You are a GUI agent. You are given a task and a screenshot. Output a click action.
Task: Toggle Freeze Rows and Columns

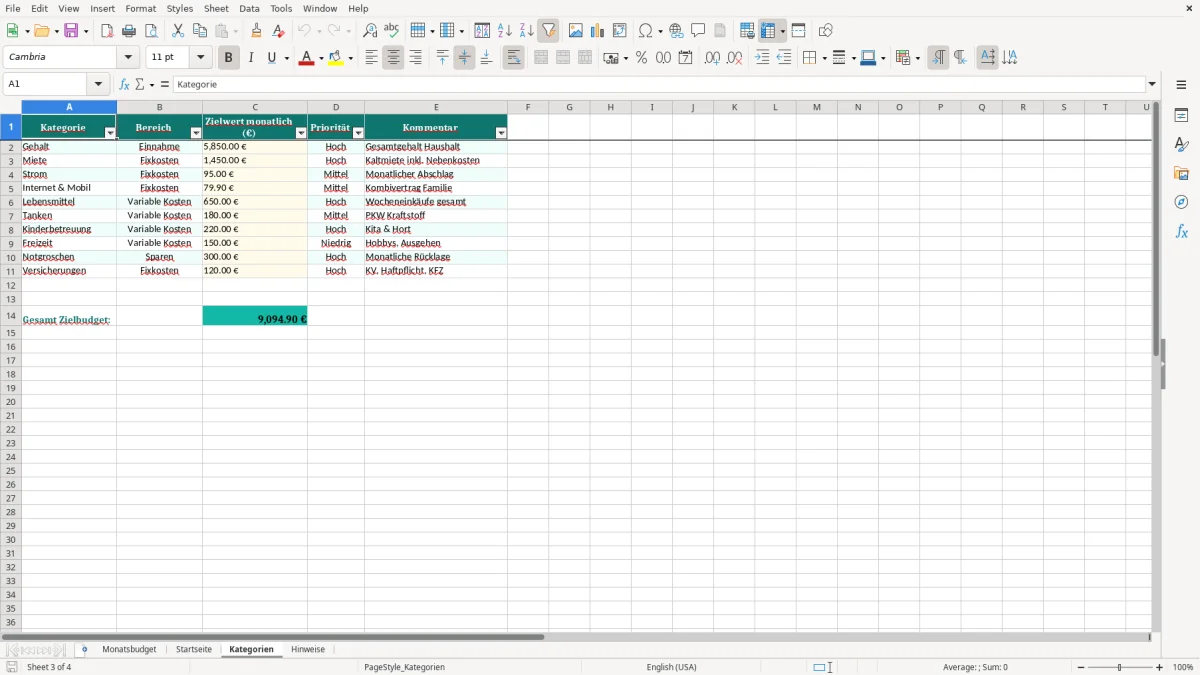pos(768,31)
